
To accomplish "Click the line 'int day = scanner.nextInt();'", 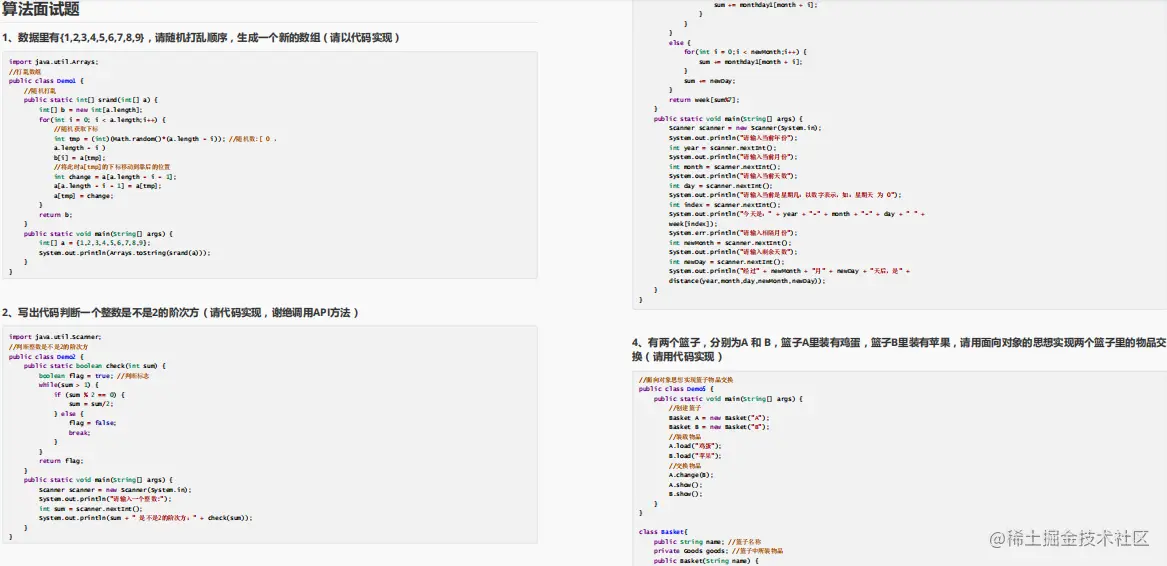I will (720, 185).
